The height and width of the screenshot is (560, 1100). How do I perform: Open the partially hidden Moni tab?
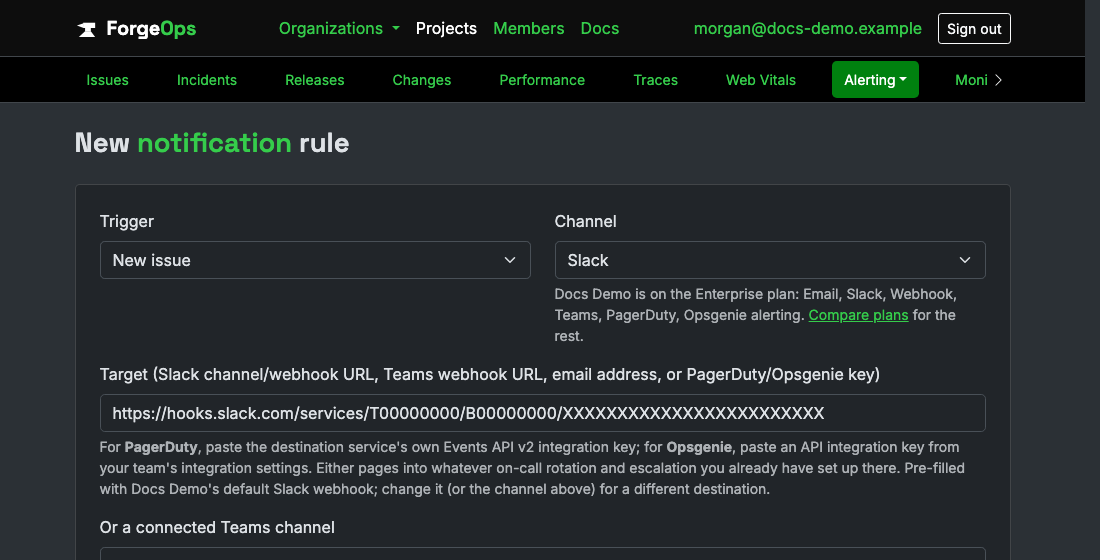click(971, 80)
